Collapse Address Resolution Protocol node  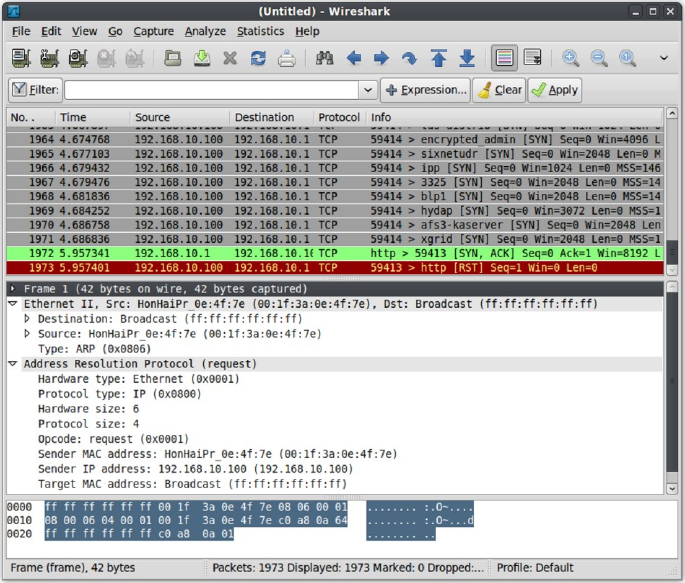point(13,363)
